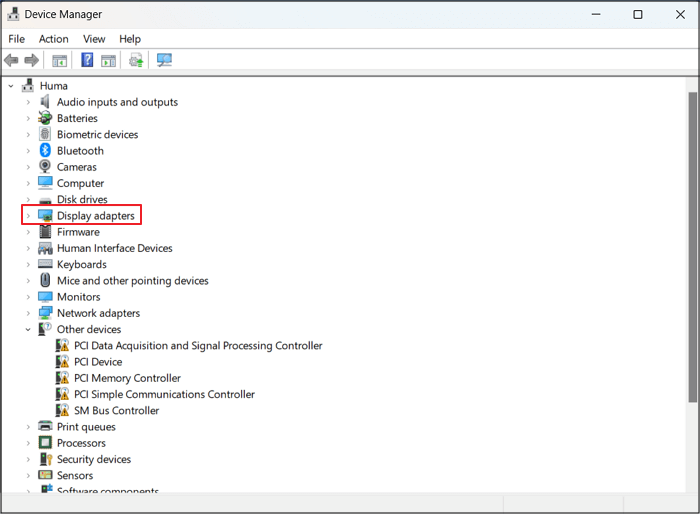This screenshot has width=700, height=514.
Task: Click Scan for hardware changes toolbar icon
Action: click(164, 60)
